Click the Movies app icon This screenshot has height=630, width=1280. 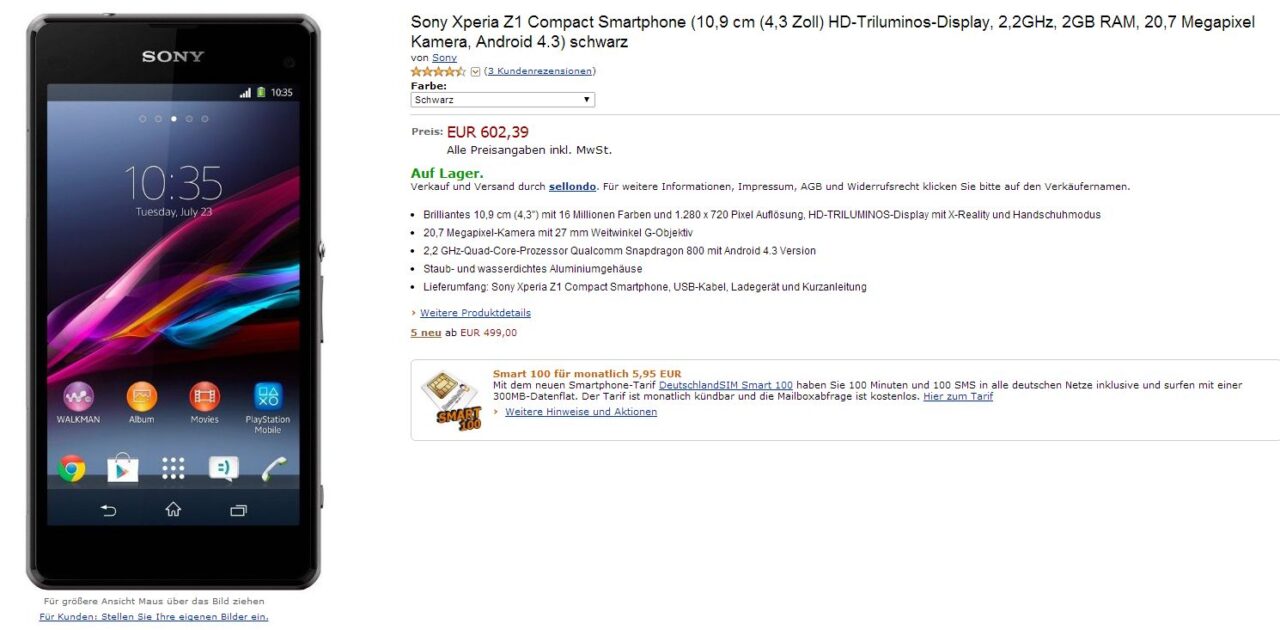(204, 397)
